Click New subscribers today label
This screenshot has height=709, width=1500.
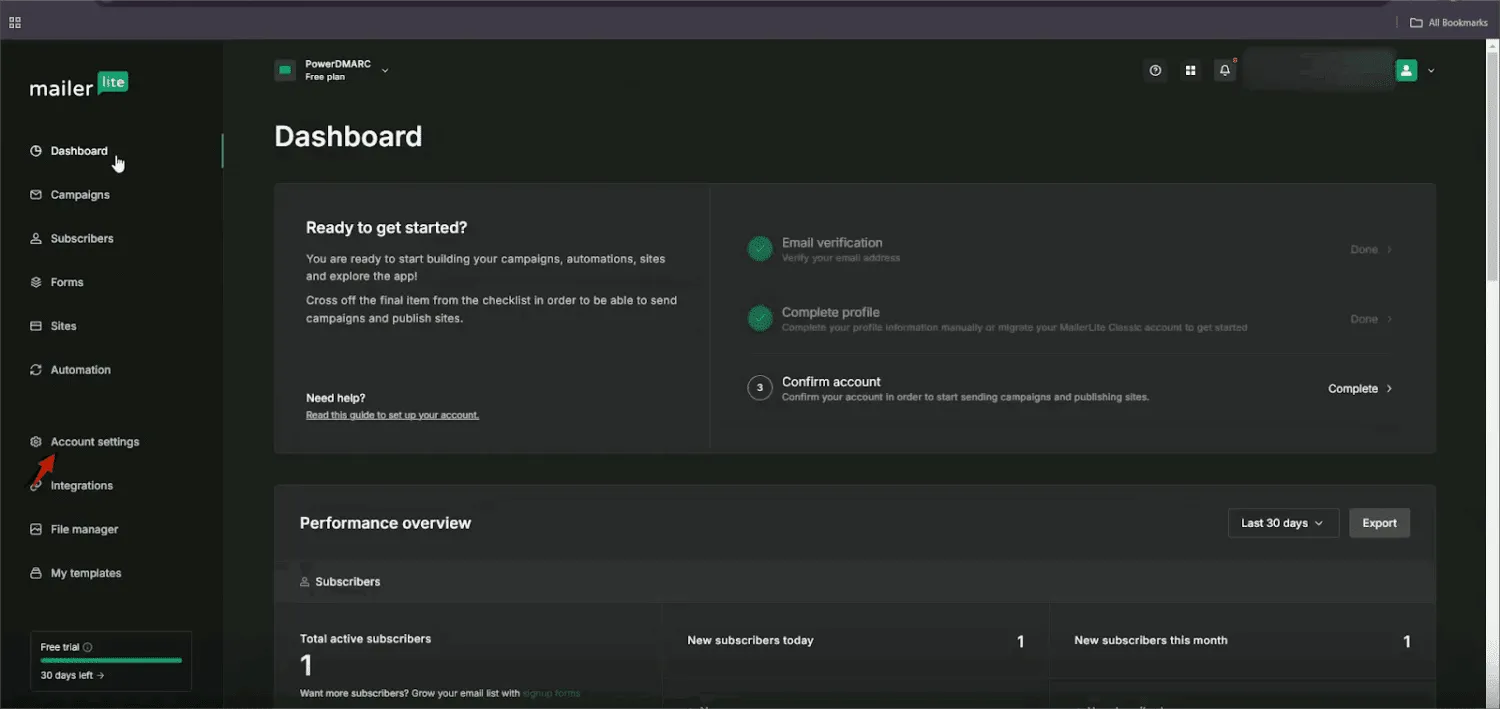tap(750, 641)
